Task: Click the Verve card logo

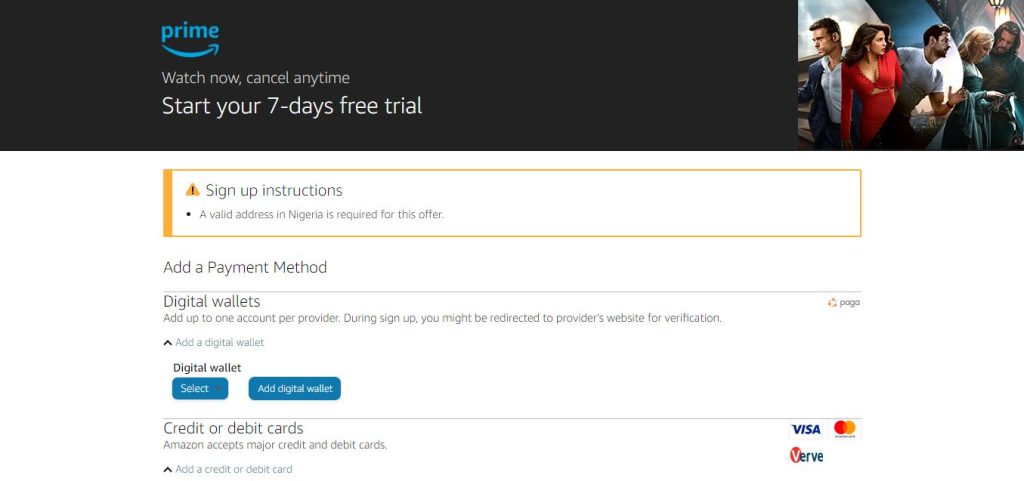Action: (806, 456)
